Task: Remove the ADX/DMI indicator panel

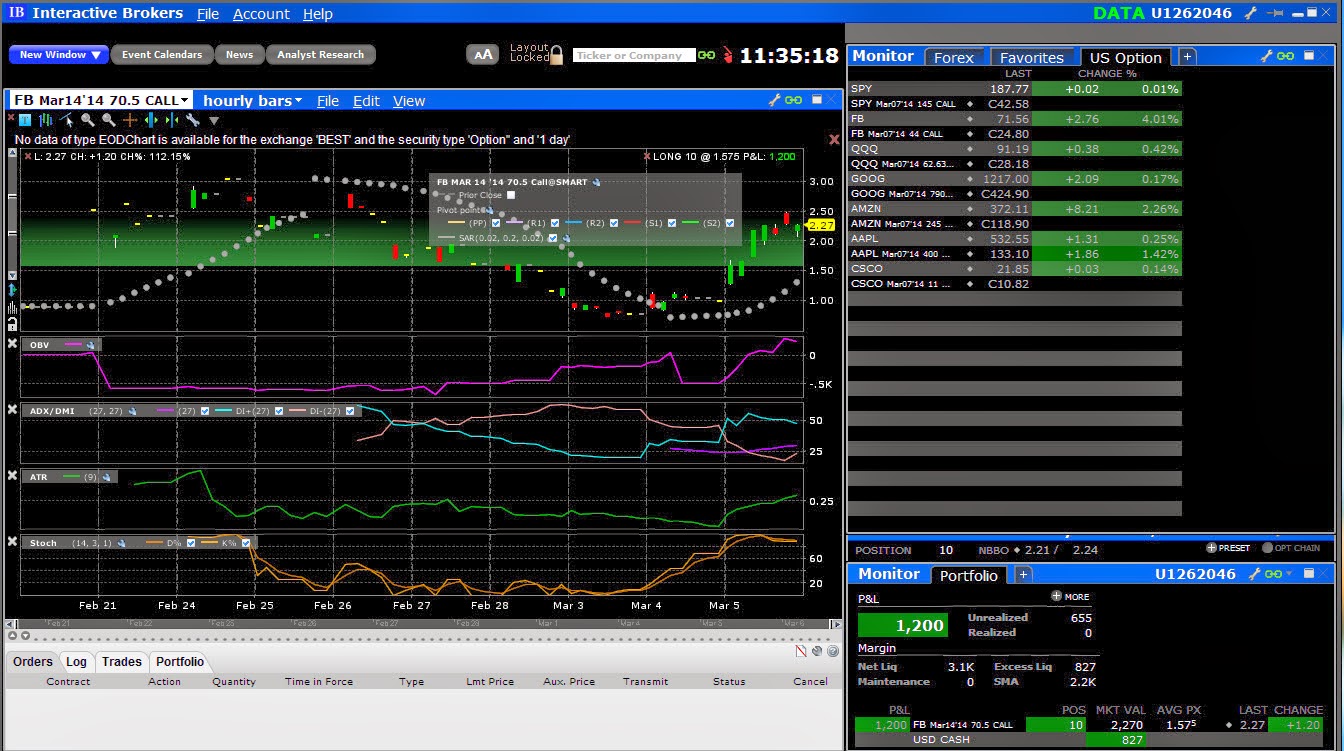Action: (x=12, y=409)
